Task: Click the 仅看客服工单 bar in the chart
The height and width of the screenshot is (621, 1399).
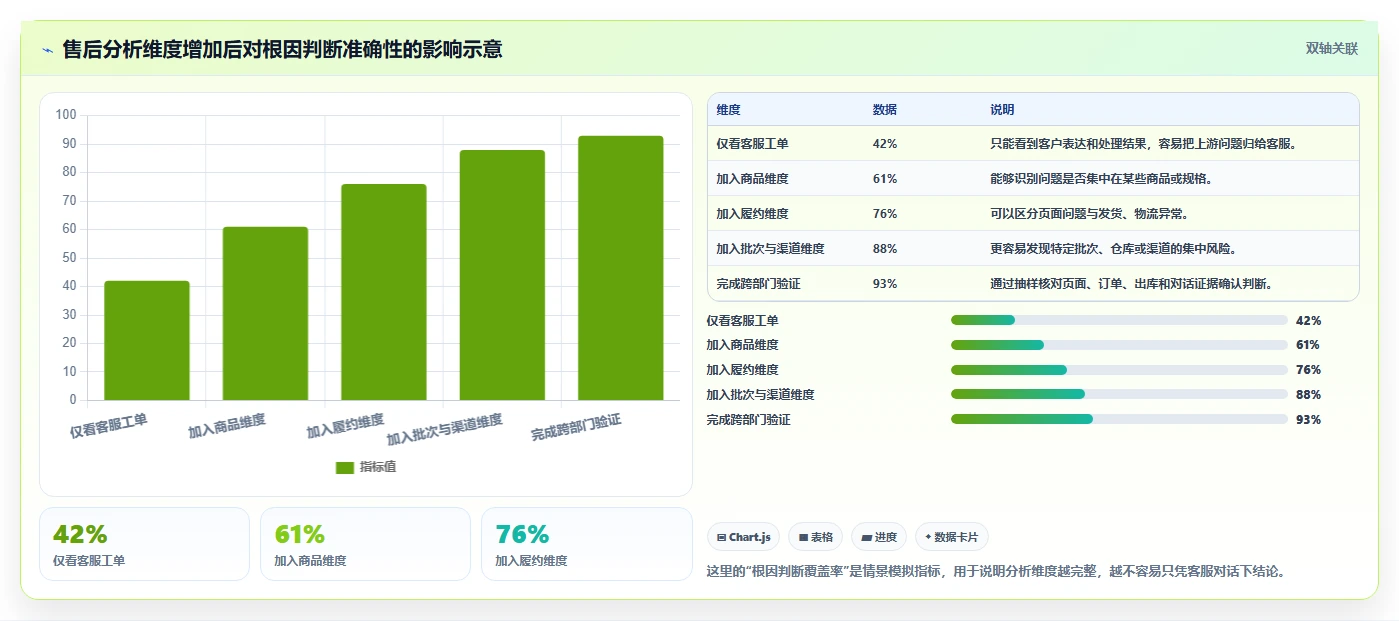Action: (x=147, y=340)
